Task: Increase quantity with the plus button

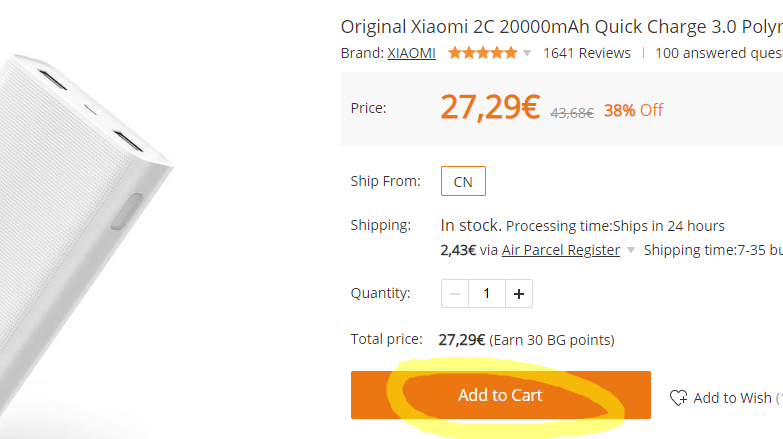Action: point(518,294)
